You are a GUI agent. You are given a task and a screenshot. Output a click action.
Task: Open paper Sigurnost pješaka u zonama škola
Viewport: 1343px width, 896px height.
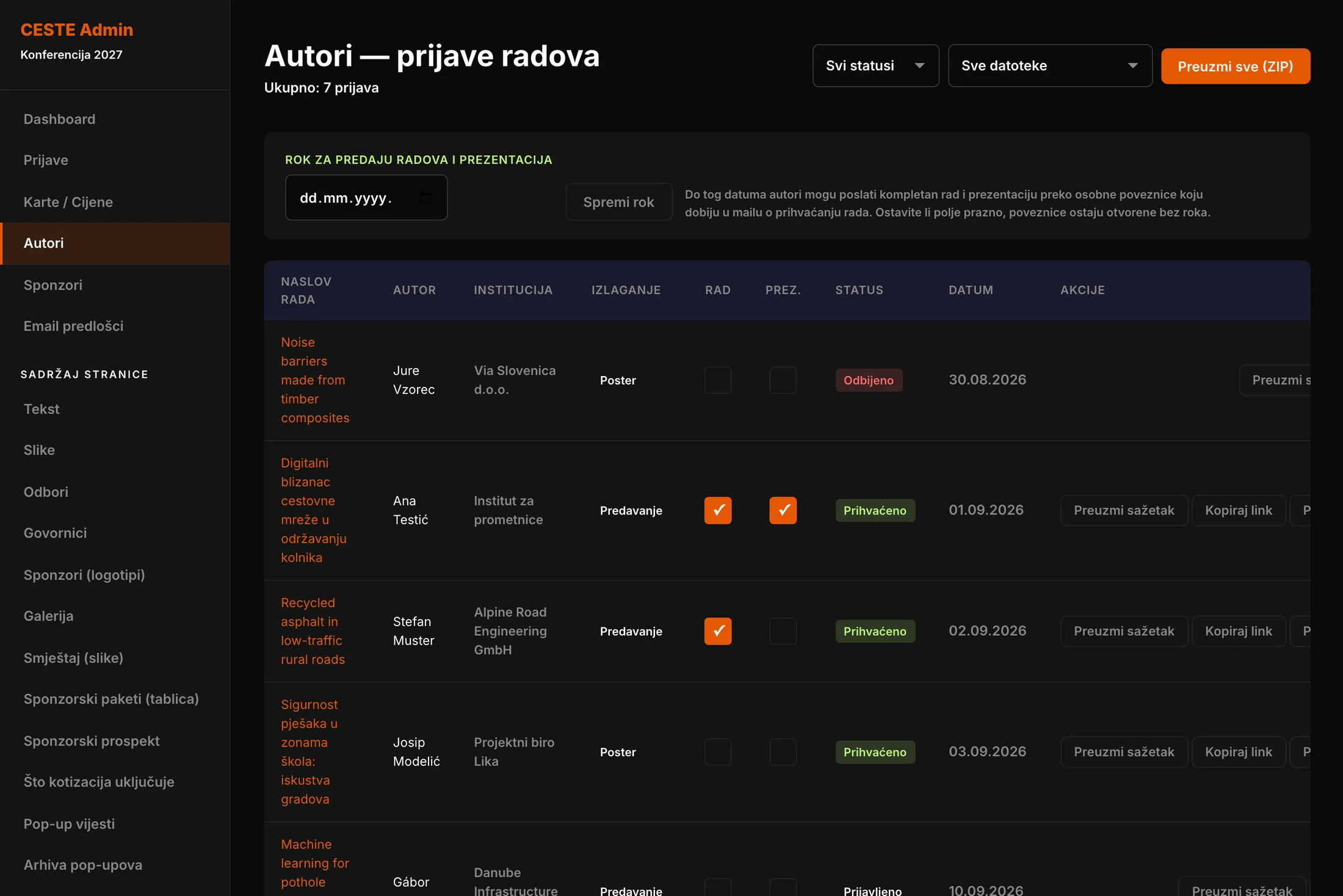(x=310, y=752)
